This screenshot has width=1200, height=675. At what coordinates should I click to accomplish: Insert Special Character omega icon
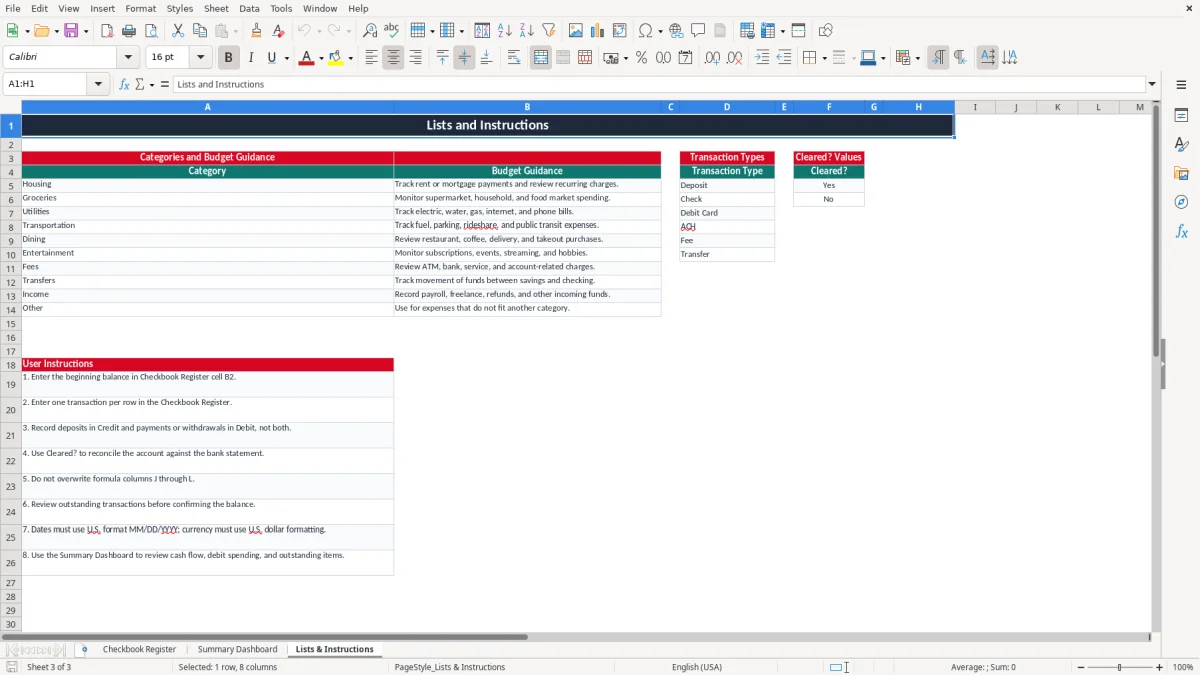point(645,31)
